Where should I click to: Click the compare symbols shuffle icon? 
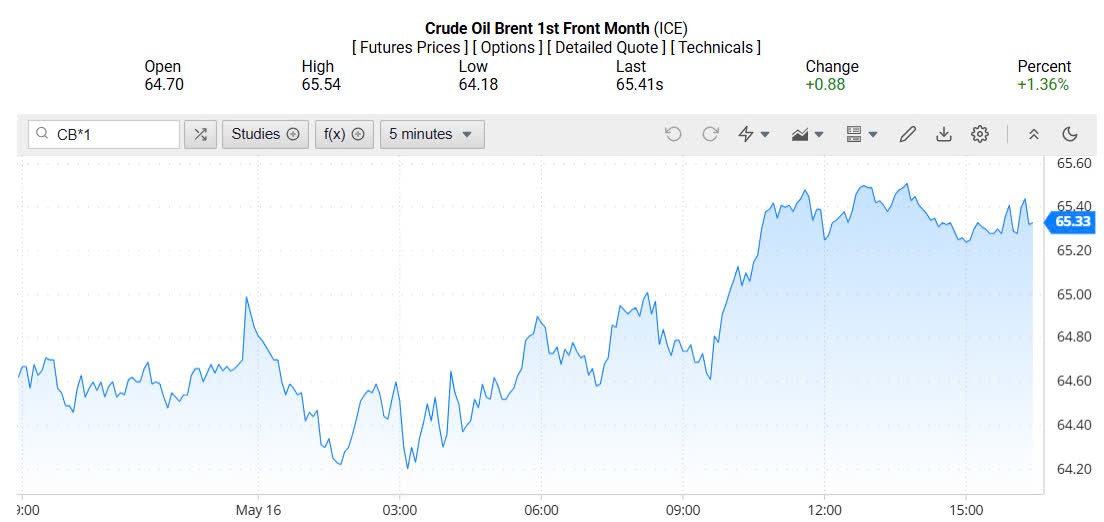[200, 134]
